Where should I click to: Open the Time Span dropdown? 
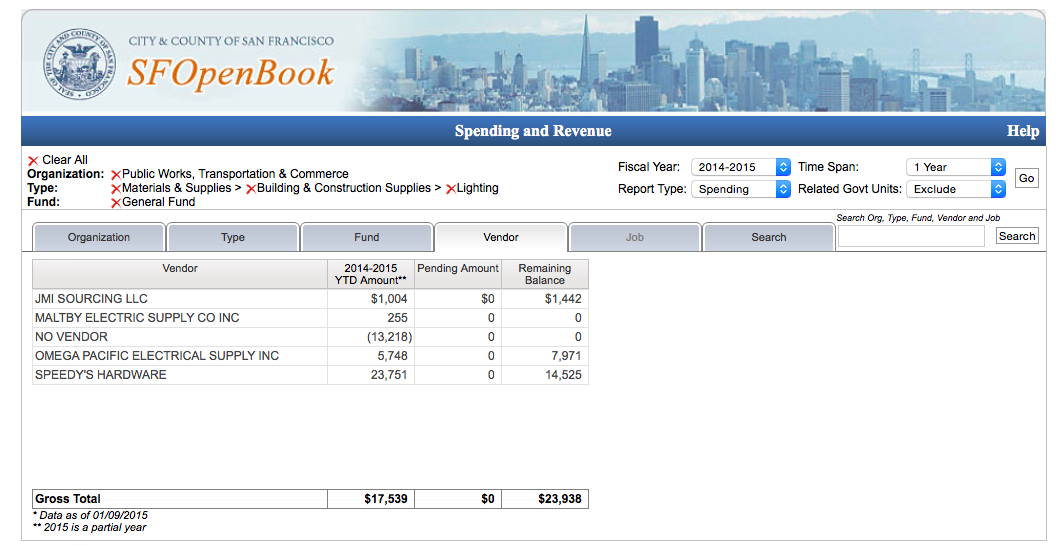(956, 167)
